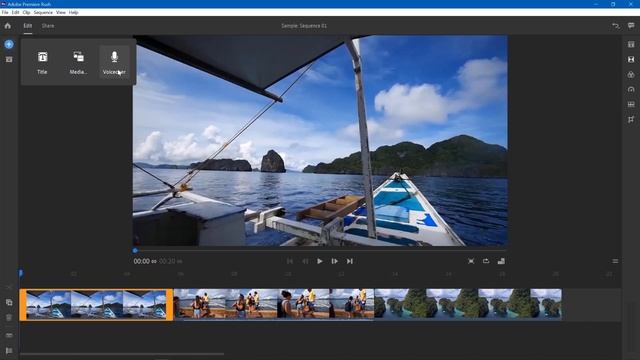Open the Audio panel icon
Viewport: 640px width, 360px height.
631,104
